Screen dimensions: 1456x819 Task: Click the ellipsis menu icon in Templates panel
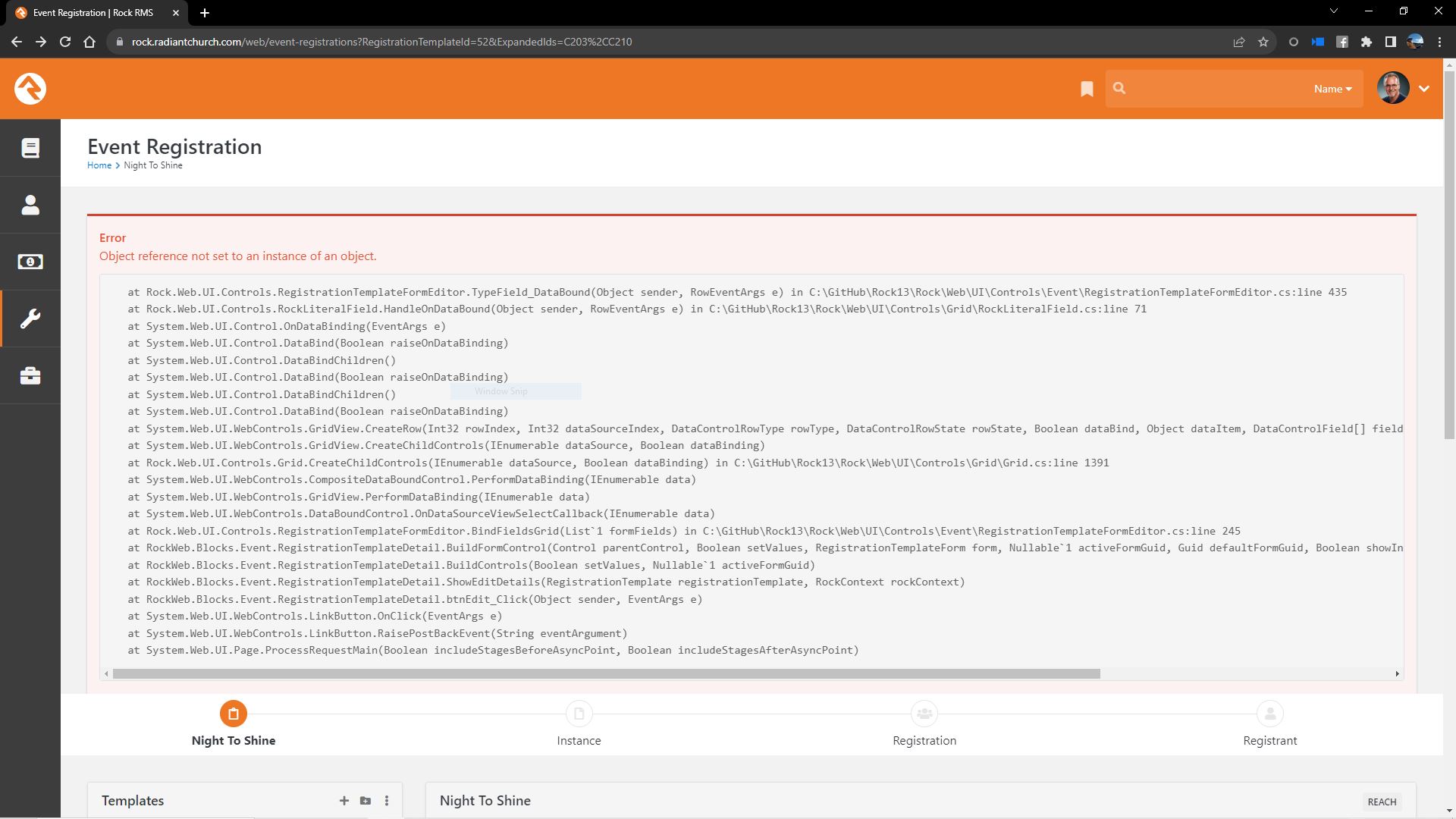pos(387,801)
